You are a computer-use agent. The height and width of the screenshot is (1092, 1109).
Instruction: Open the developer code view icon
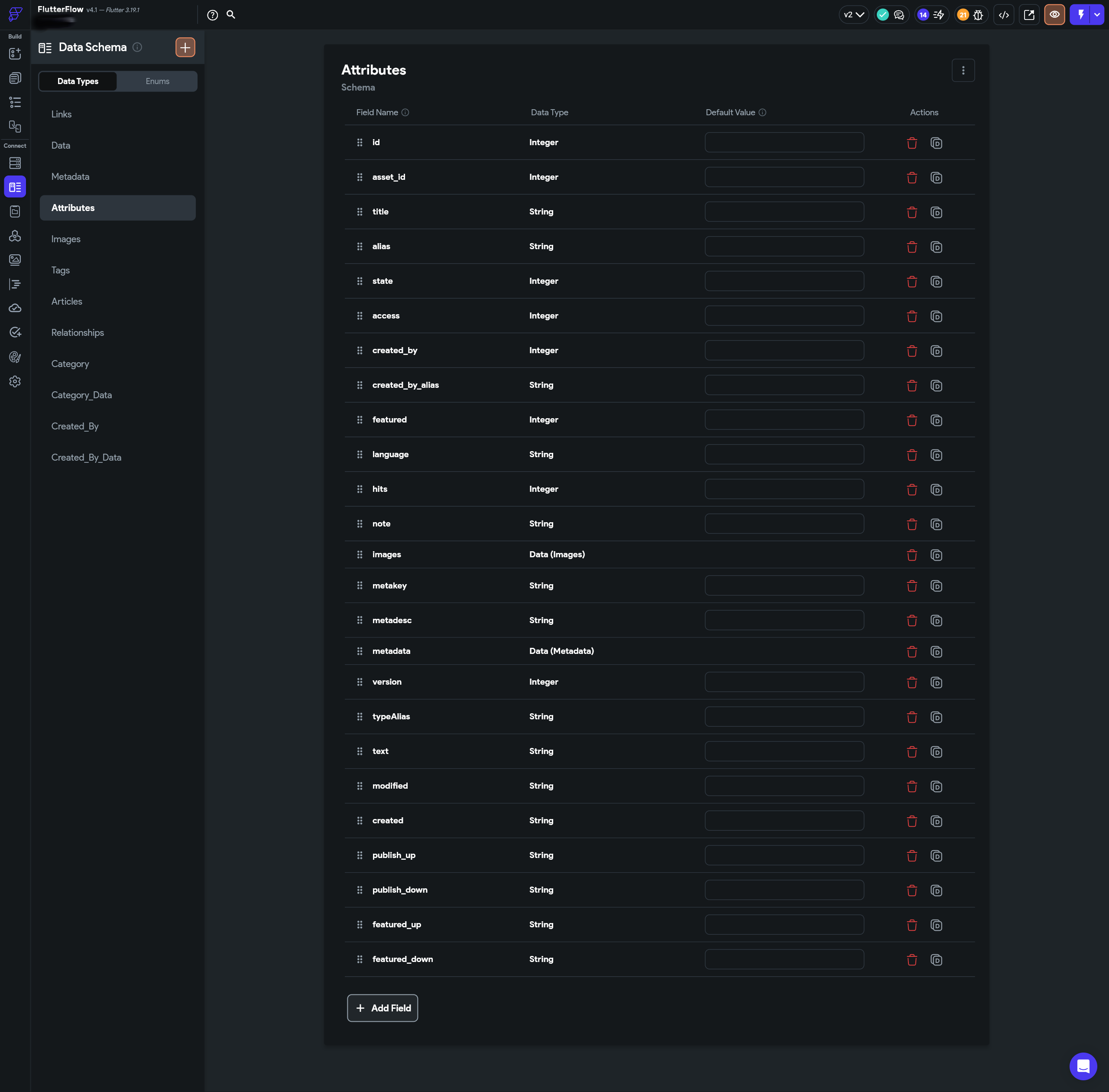[x=1003, y=15]
